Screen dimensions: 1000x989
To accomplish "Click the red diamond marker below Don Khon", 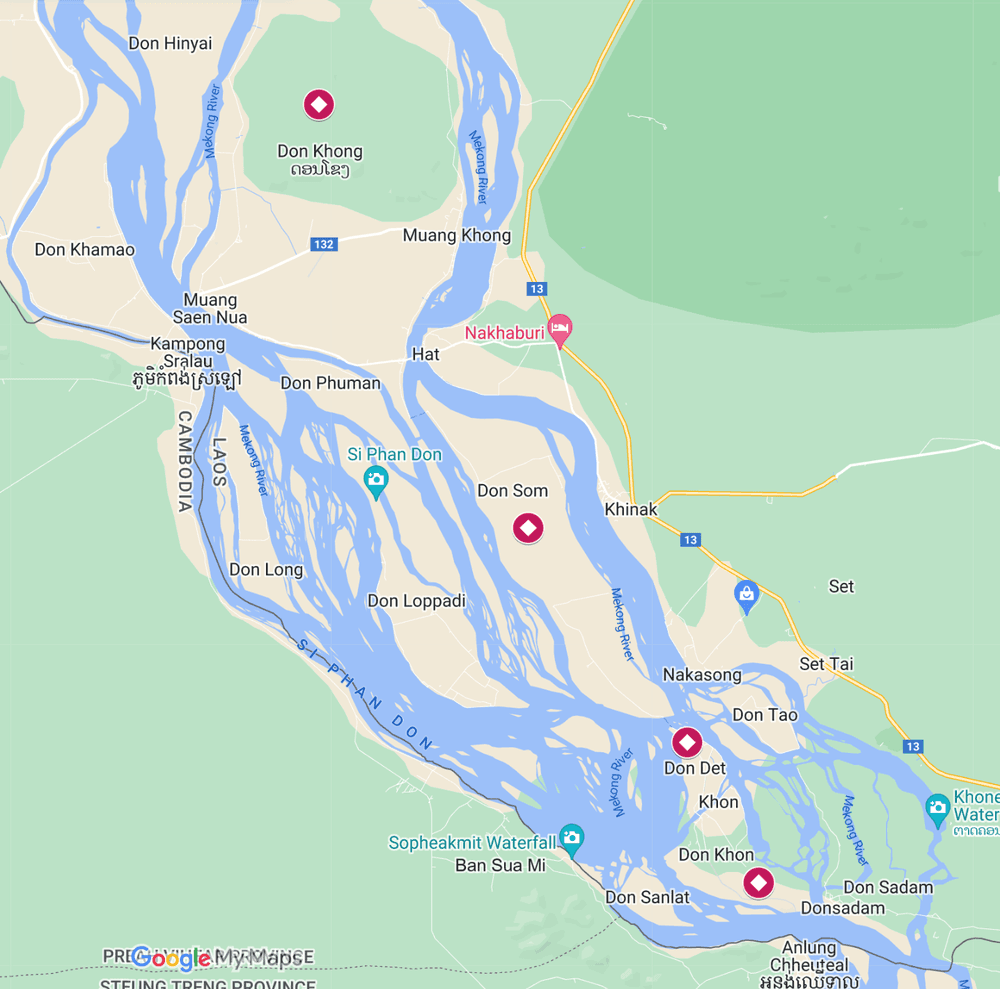I will [758, 883].
